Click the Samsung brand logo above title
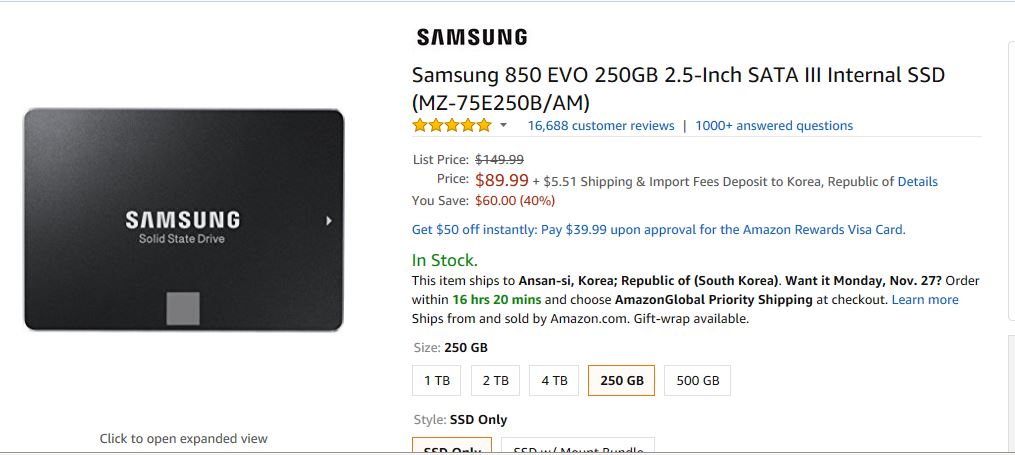 tap(472, 38)
